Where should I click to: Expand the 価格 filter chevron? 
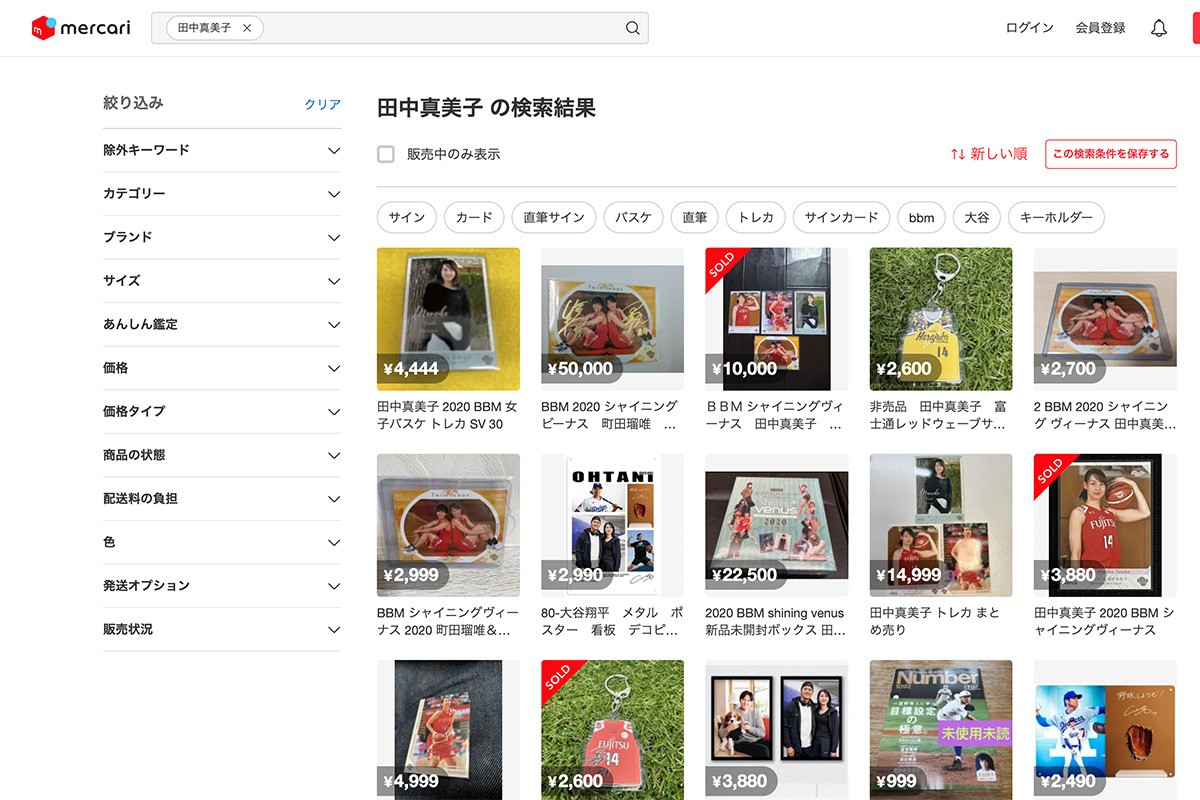coord(334,368)
